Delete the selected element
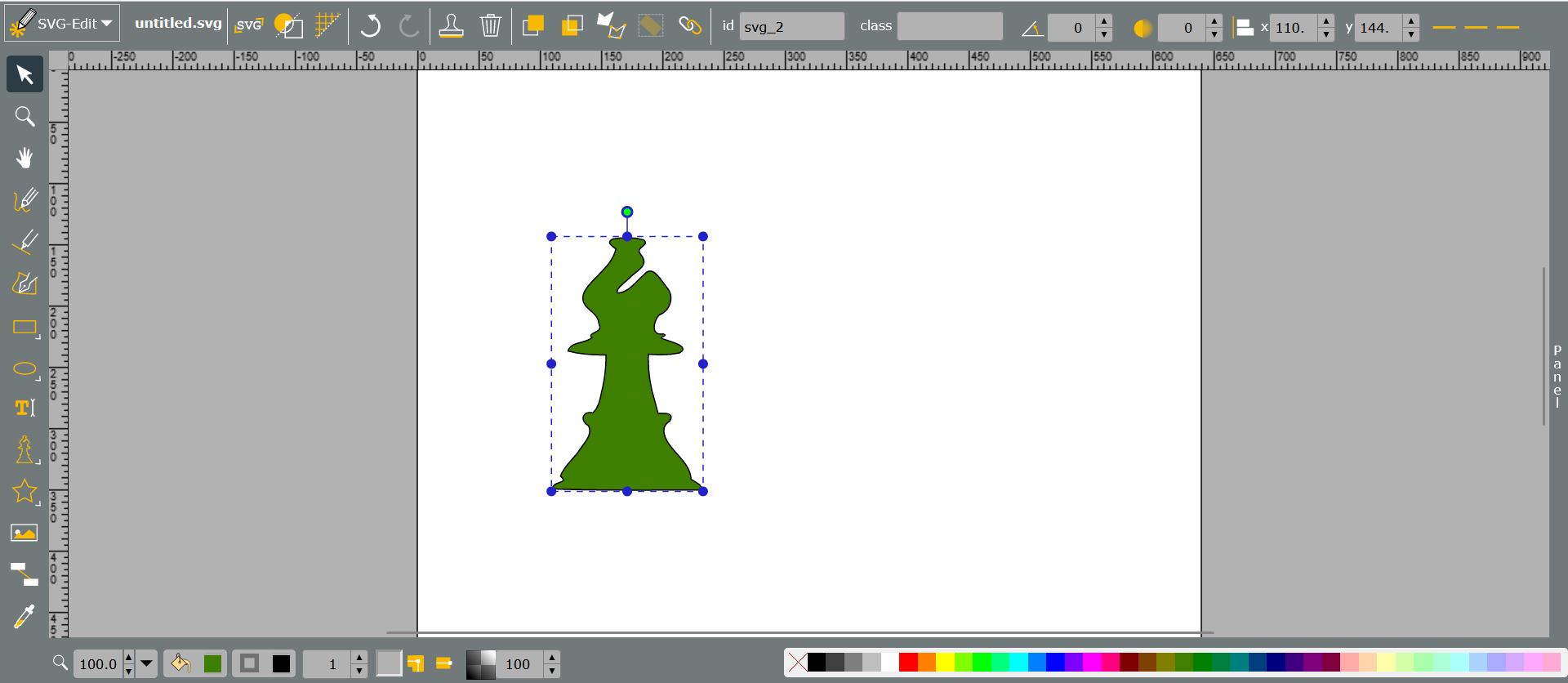Image resolution: width=1568 pixels, height=683 pixels. 490,26
